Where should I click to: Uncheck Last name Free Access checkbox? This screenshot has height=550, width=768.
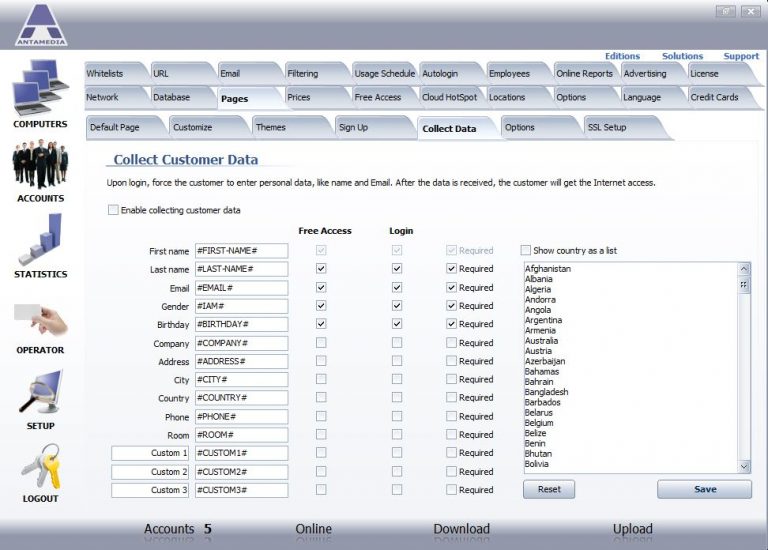(321, 268)
